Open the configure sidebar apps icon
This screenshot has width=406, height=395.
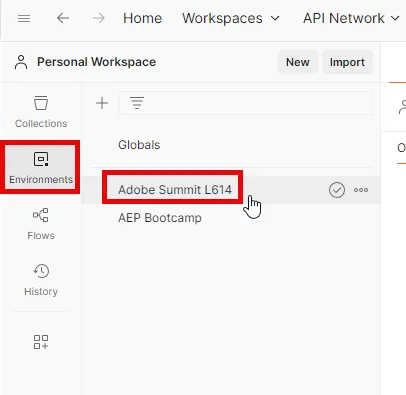[x=41, y=342]
